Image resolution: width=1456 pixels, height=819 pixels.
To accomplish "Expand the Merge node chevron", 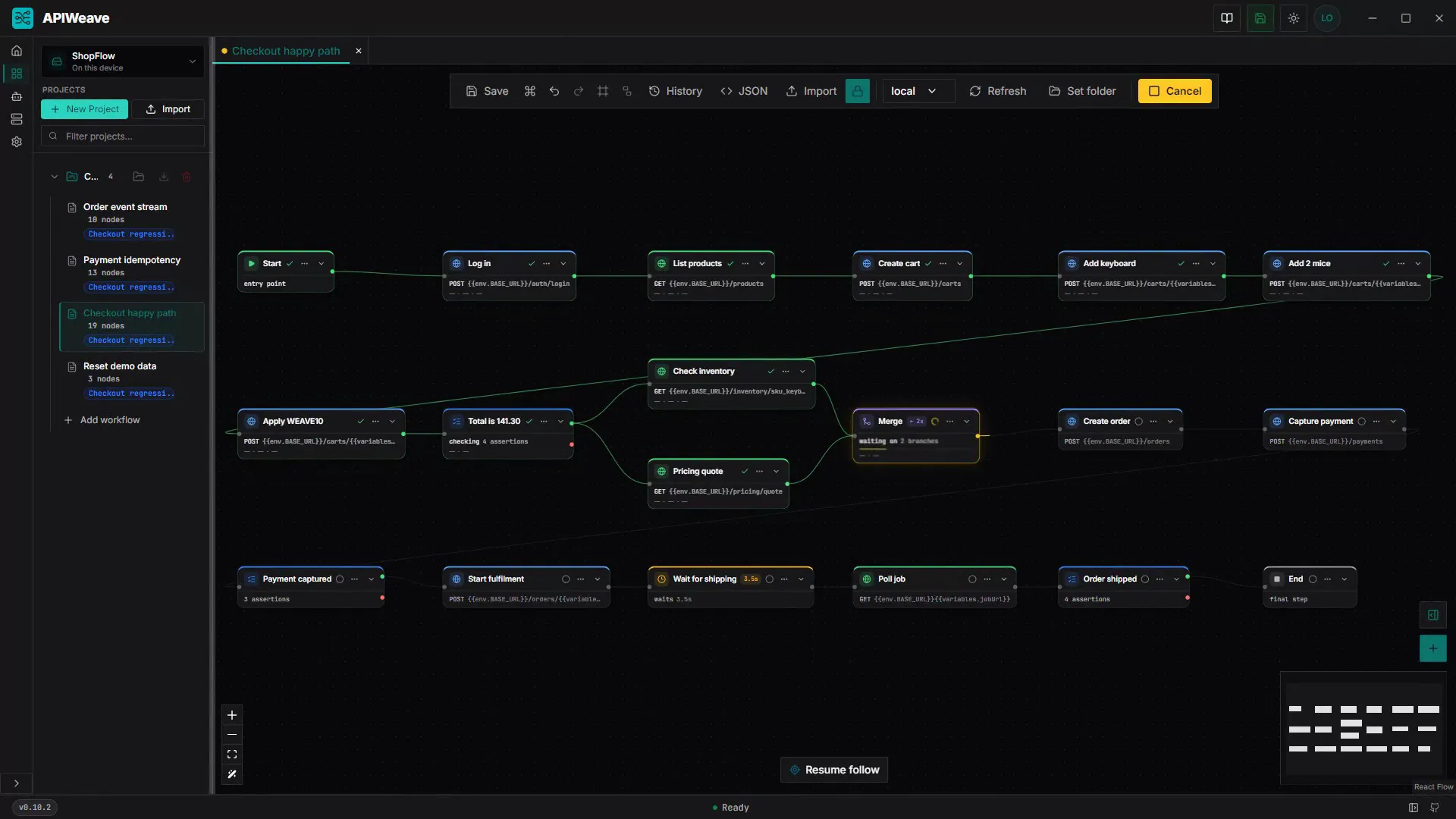I will 967,422.
